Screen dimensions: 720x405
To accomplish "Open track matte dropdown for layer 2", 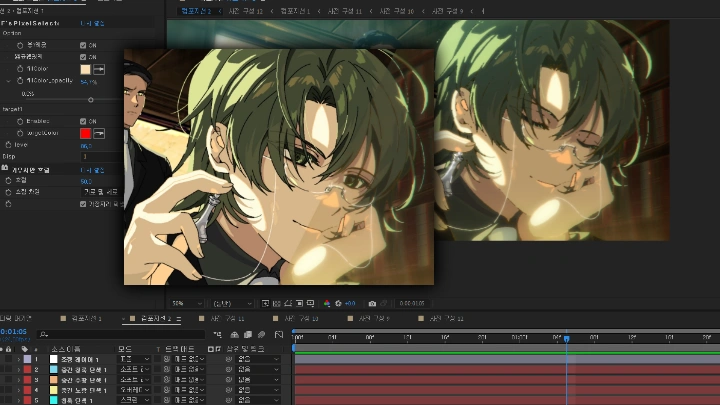I will click(x=189, y=369).
